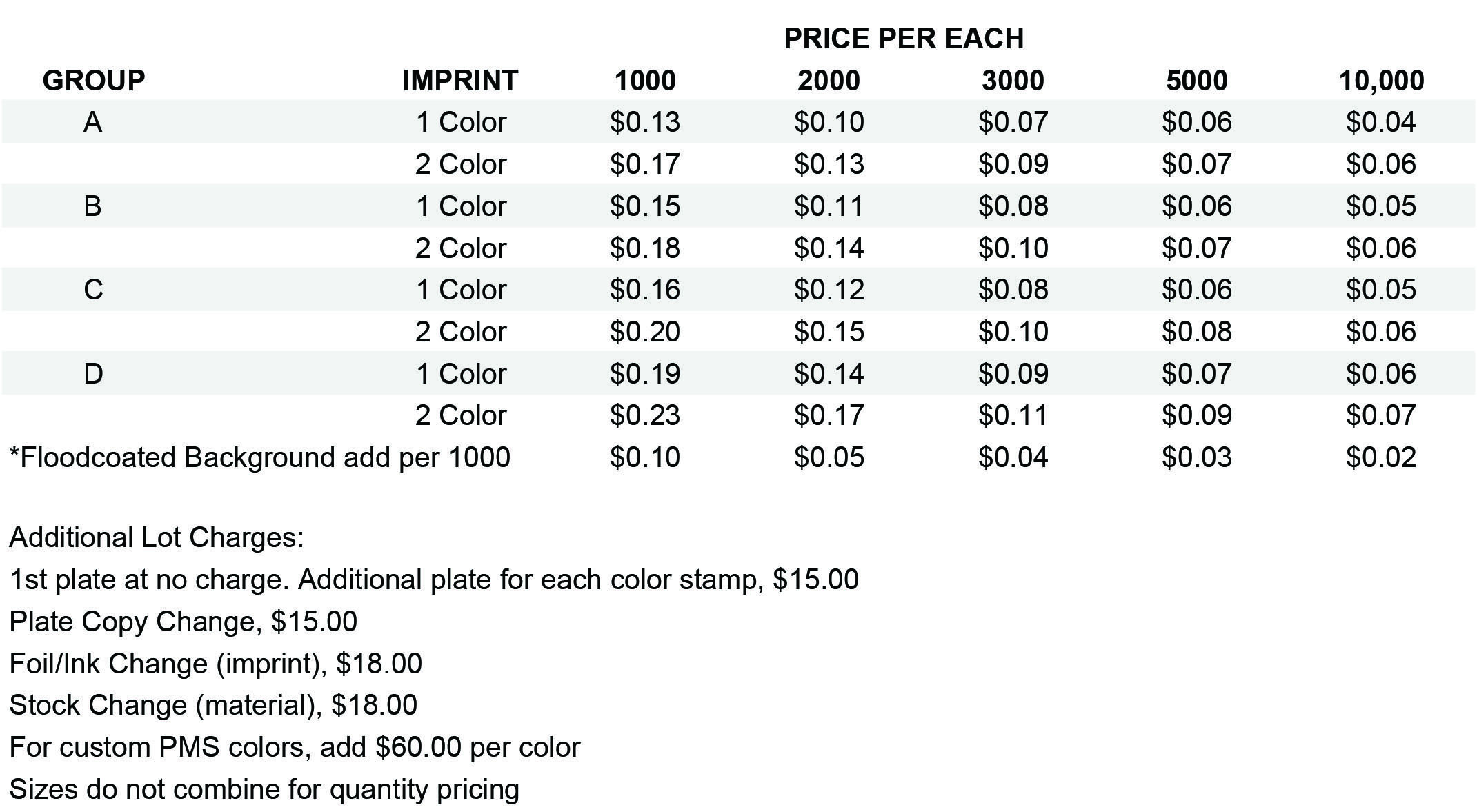Viewport: 1477px width, 812px height.
Task: Click the 1000 quantity column header
Action: [645, 81]
